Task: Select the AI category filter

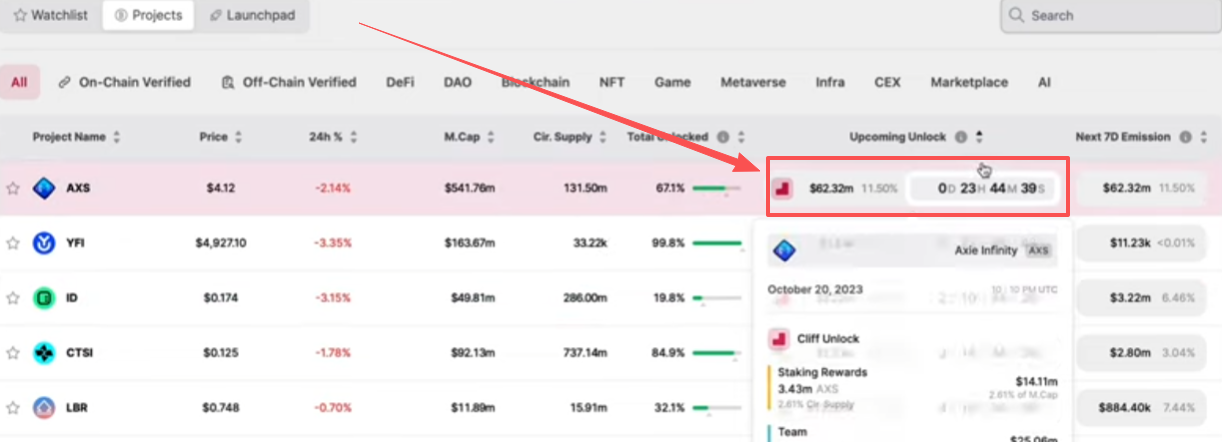Action: tap(1044, 83)
